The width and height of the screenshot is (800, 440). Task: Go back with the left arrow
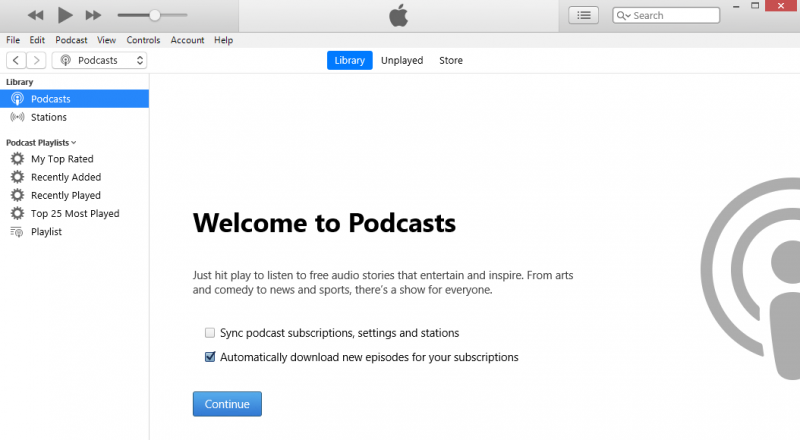(x=16, y=60)
